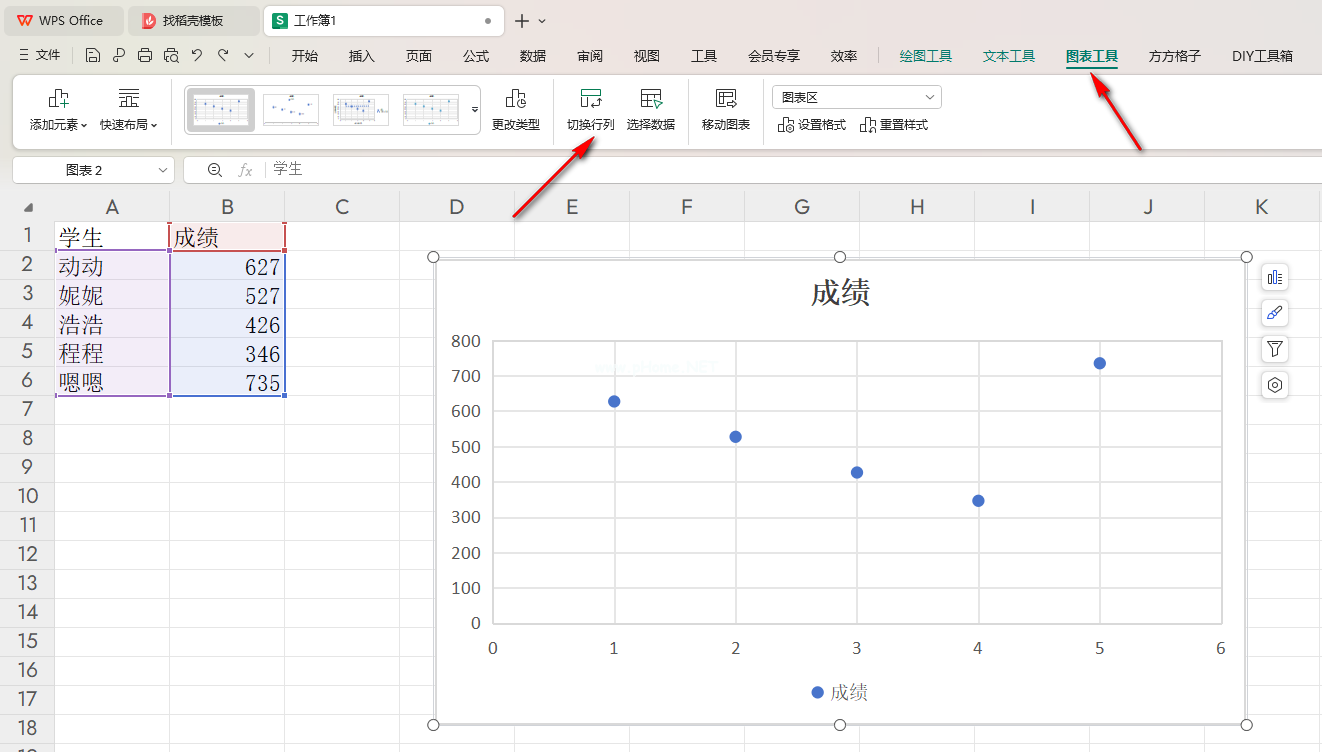Click 切换行列 button
Viewport: 1322px width, 752px height.
(591, 111)
